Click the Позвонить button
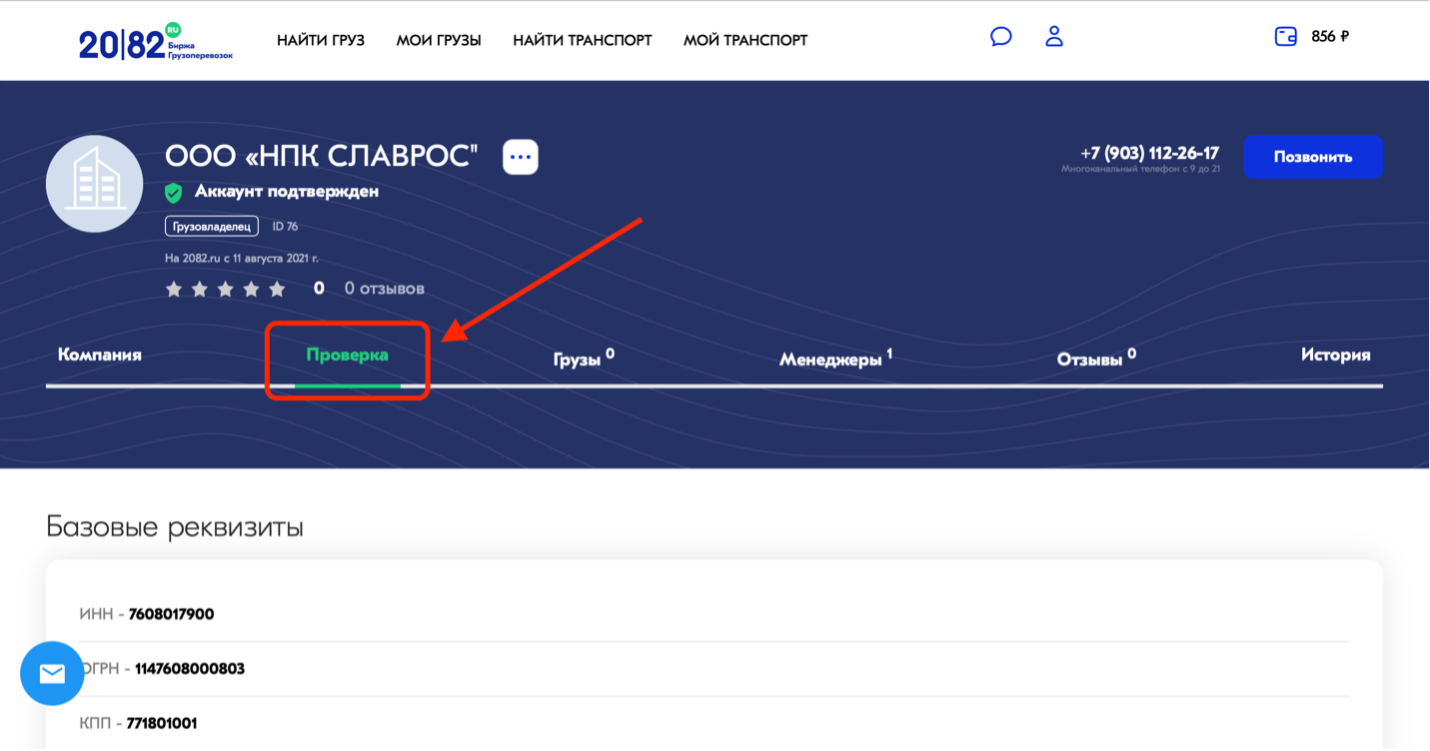1430x751 pixels. (x=1313, y=157)
